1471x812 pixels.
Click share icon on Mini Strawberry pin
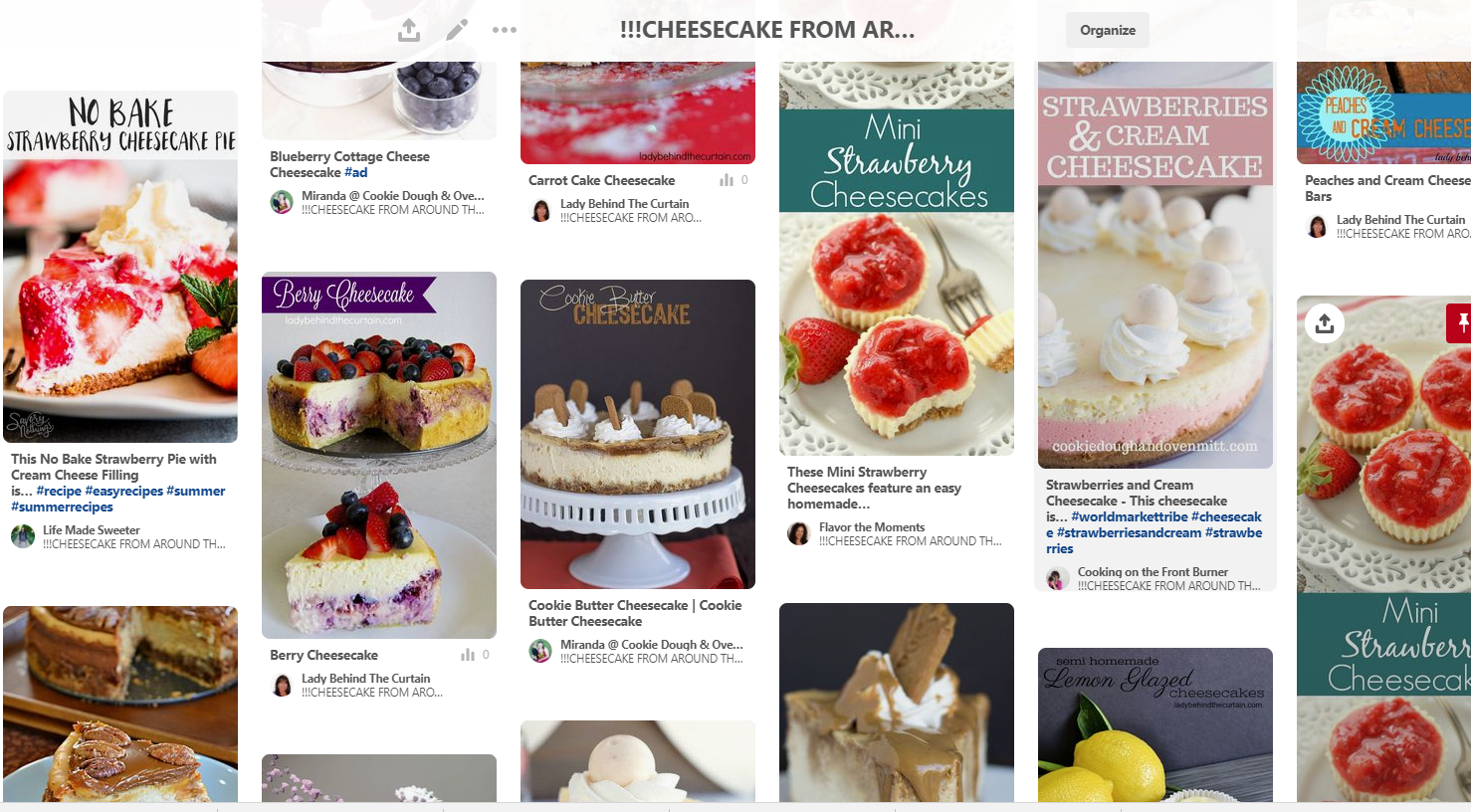click(1325, 323)
